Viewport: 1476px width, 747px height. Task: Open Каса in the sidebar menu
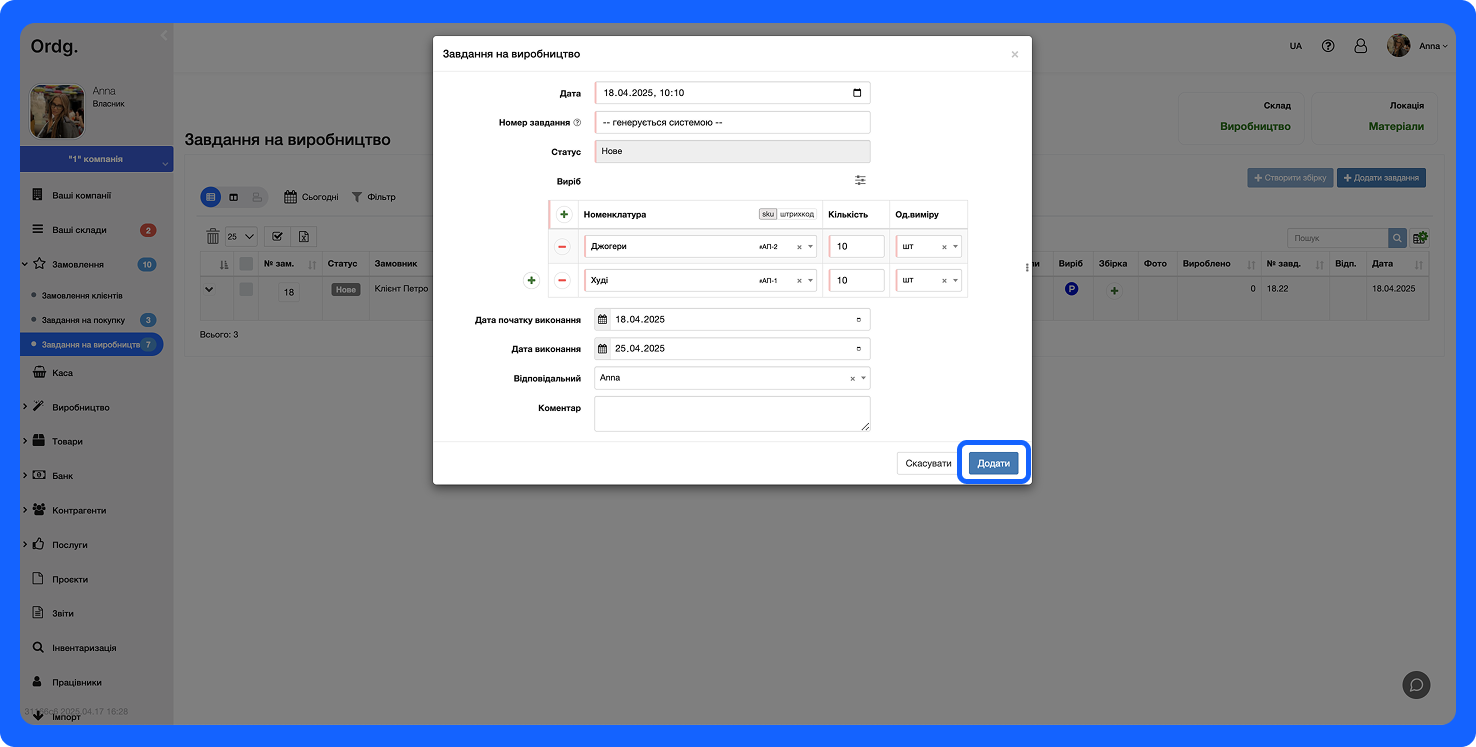coord(62,373)
